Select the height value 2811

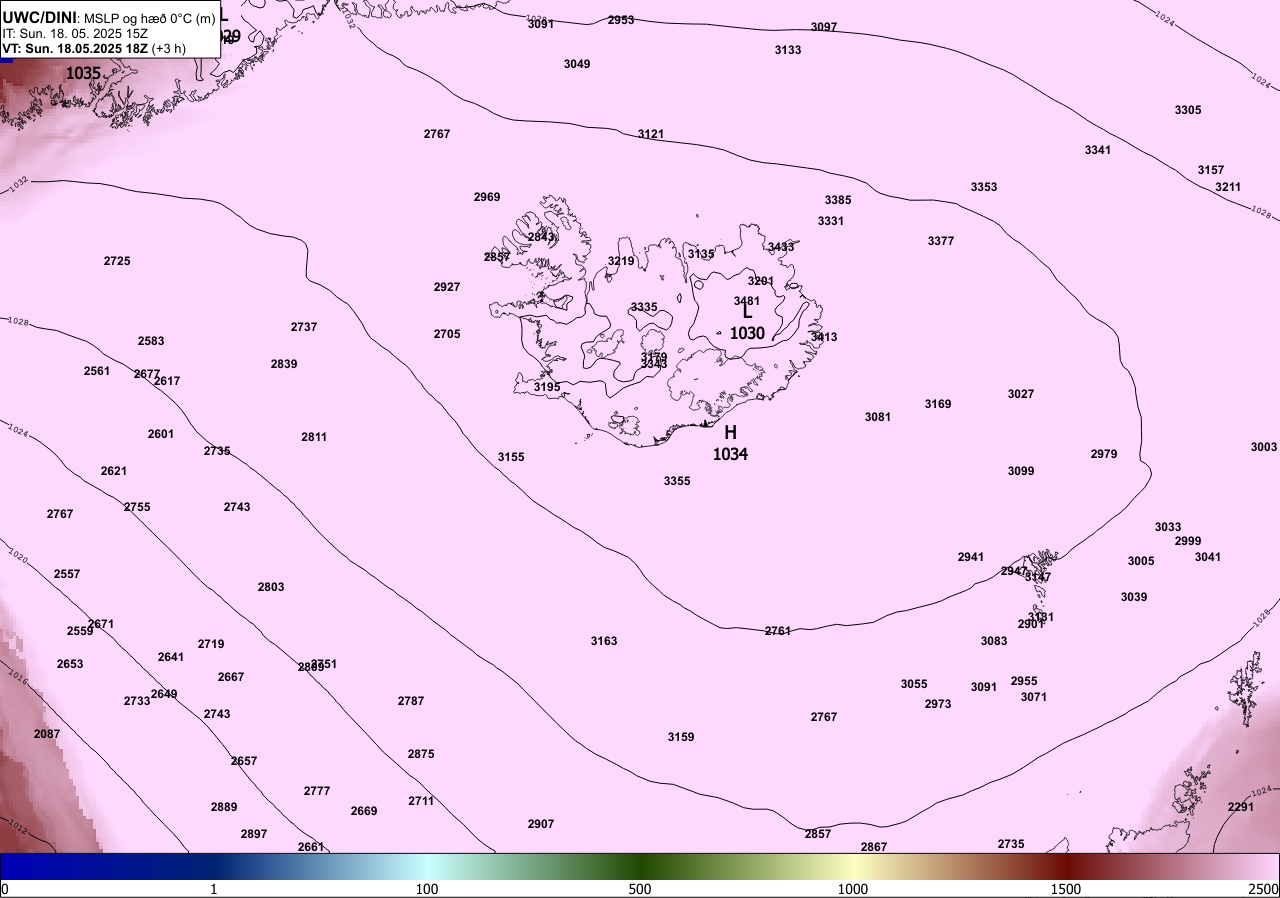pos(314,437)
